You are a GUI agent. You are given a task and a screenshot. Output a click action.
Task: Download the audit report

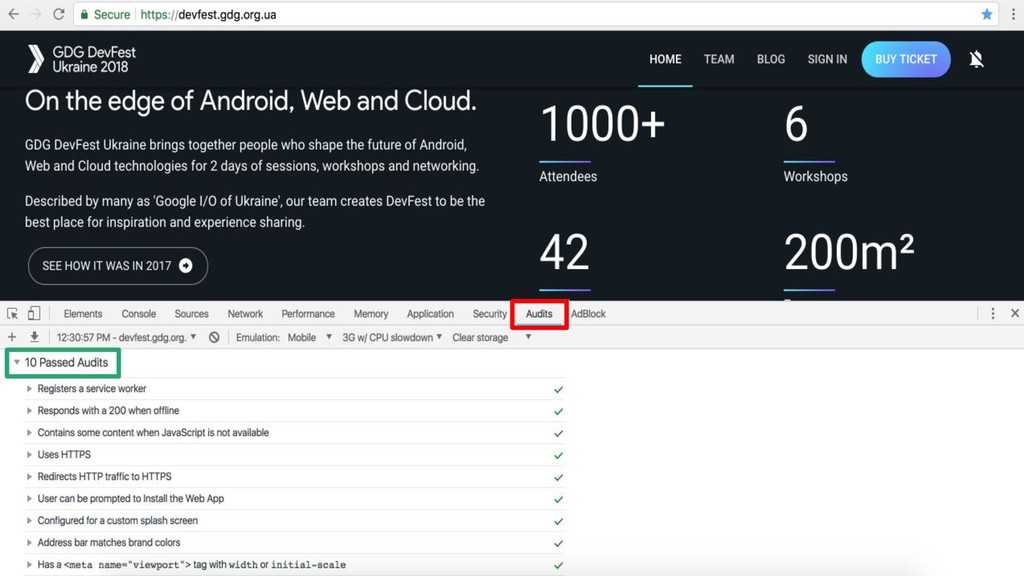[x=34, y=337]
